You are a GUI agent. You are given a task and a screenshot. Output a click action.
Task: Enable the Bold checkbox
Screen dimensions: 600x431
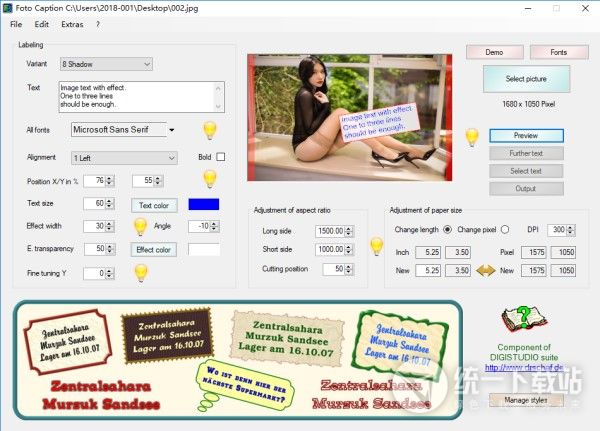220,157
